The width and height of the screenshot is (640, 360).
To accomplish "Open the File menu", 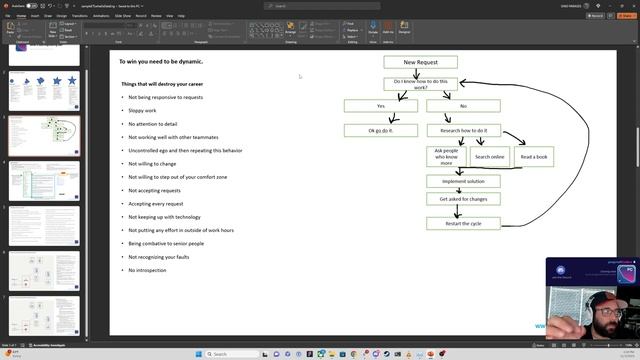I will tap(8, 16).
